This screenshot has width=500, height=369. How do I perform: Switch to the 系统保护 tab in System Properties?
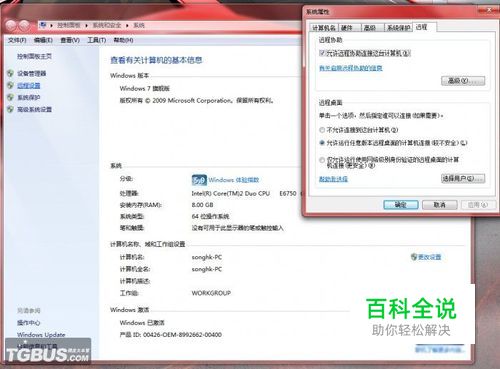point(398,28)
